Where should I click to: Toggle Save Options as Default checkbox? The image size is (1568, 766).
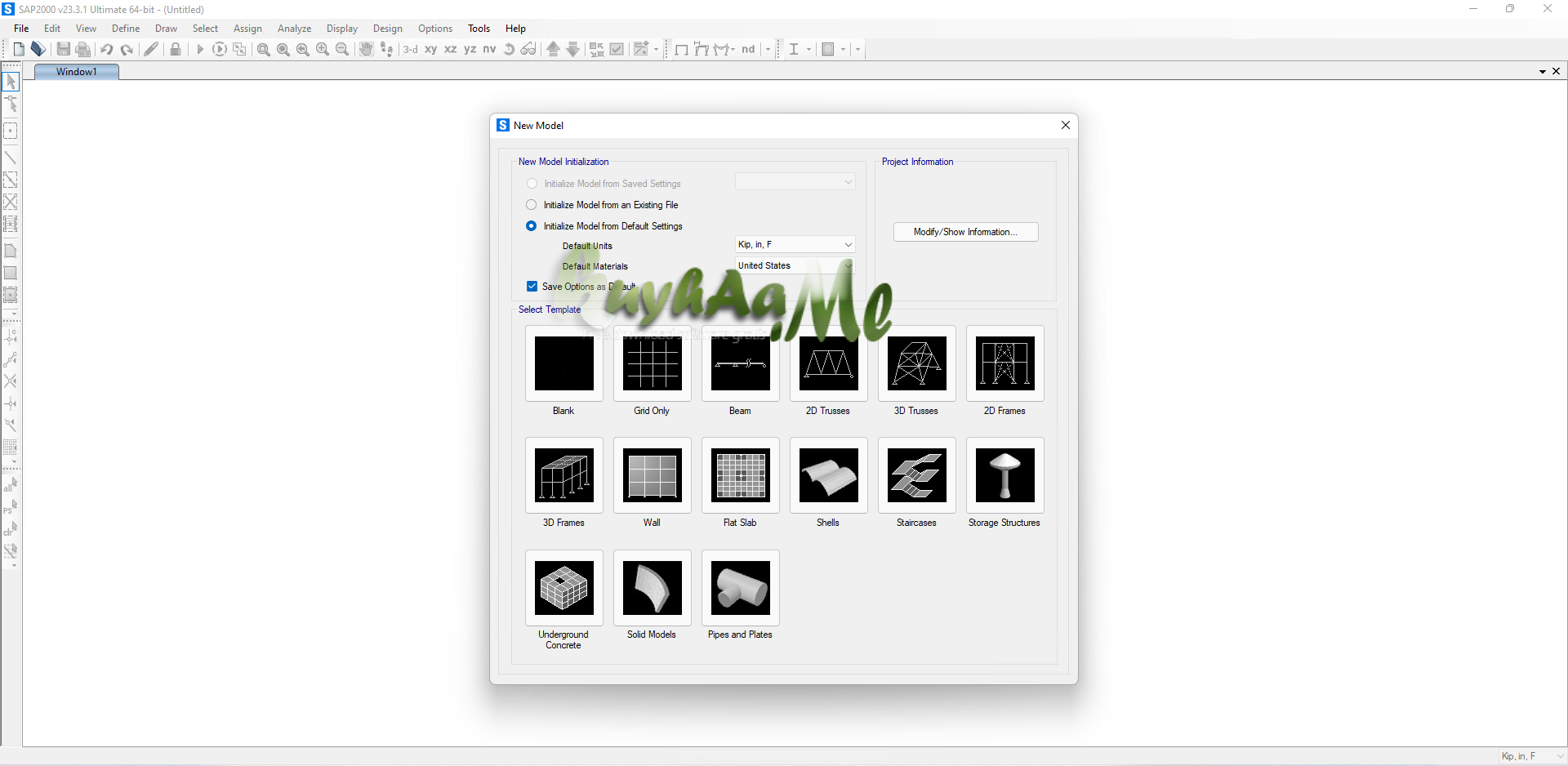pos(532,287)
